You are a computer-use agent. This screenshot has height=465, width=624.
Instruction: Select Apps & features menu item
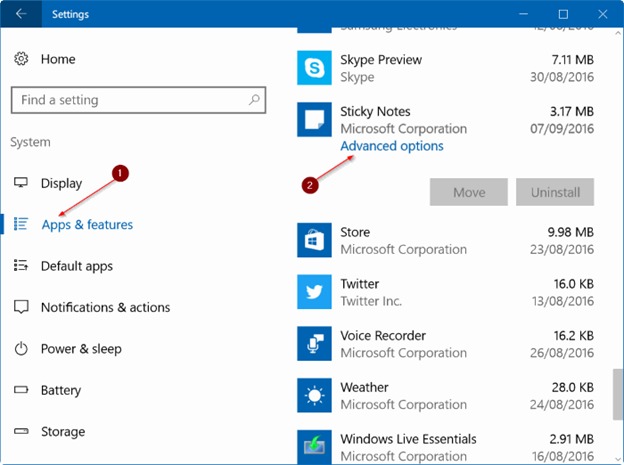(87, 225)
